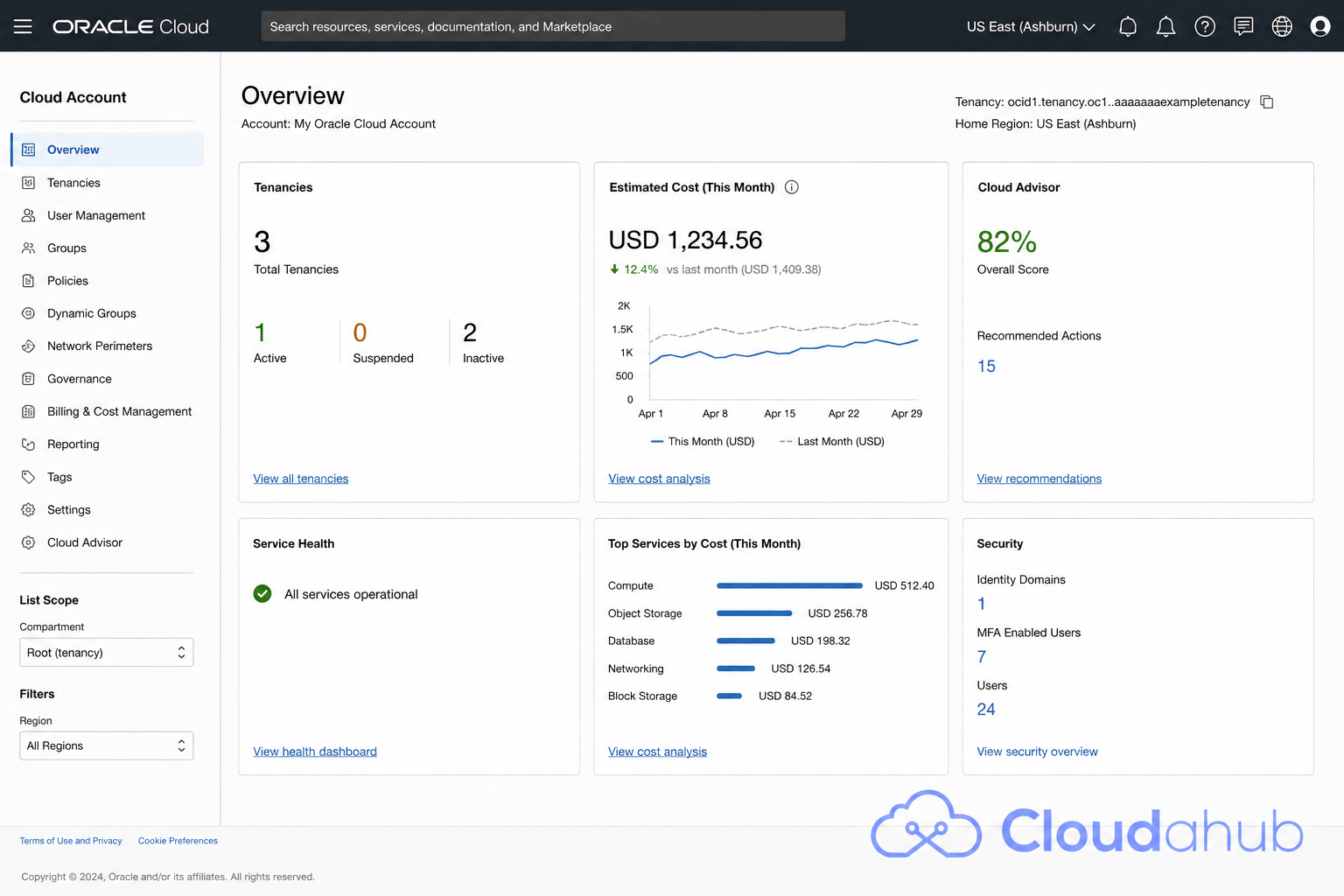Click the Recommended Actions count 15
The width and height of the screenshot is (1344, 896).
986,366
